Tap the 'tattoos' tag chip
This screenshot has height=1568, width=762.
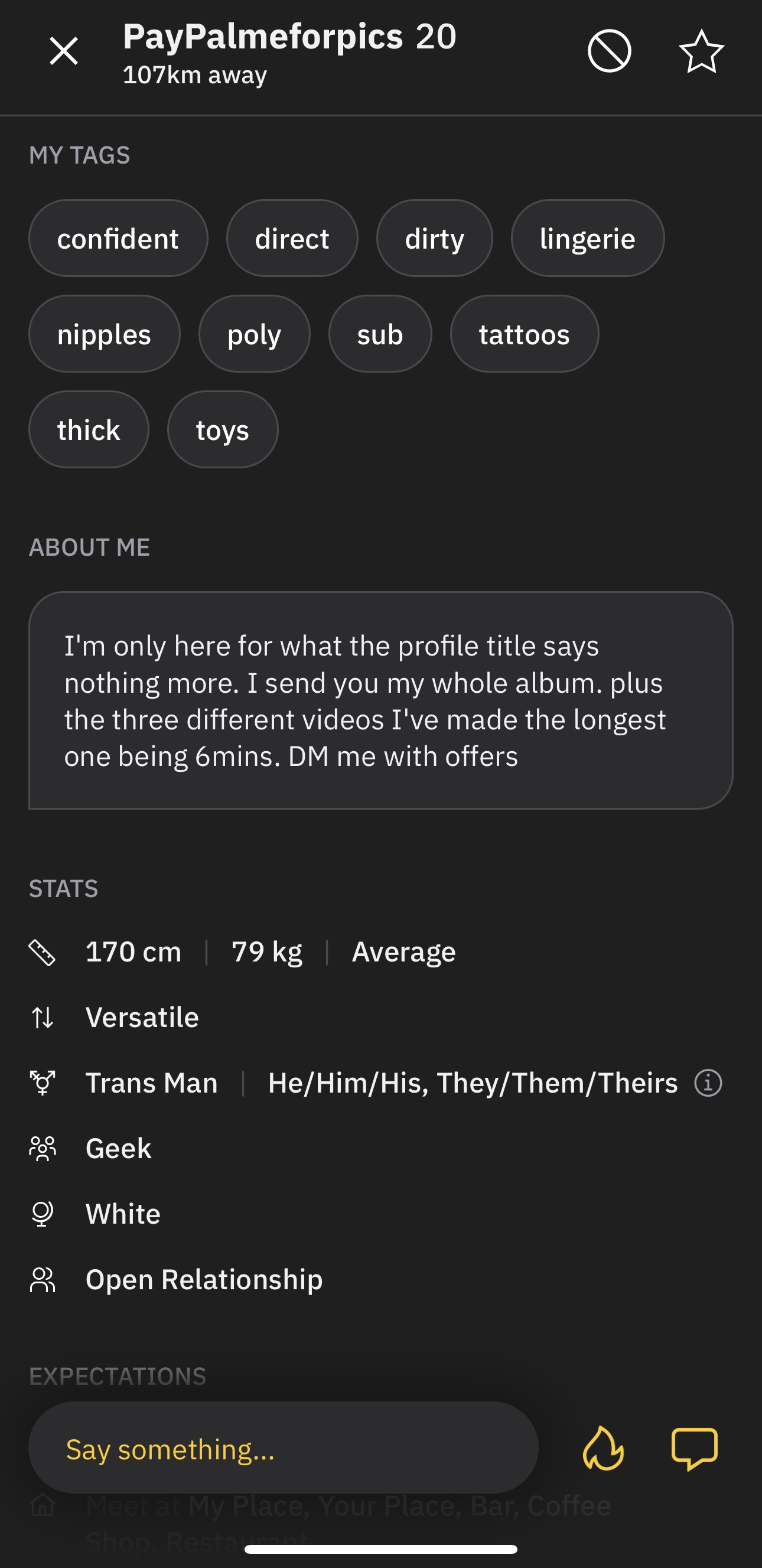[524, 334]
